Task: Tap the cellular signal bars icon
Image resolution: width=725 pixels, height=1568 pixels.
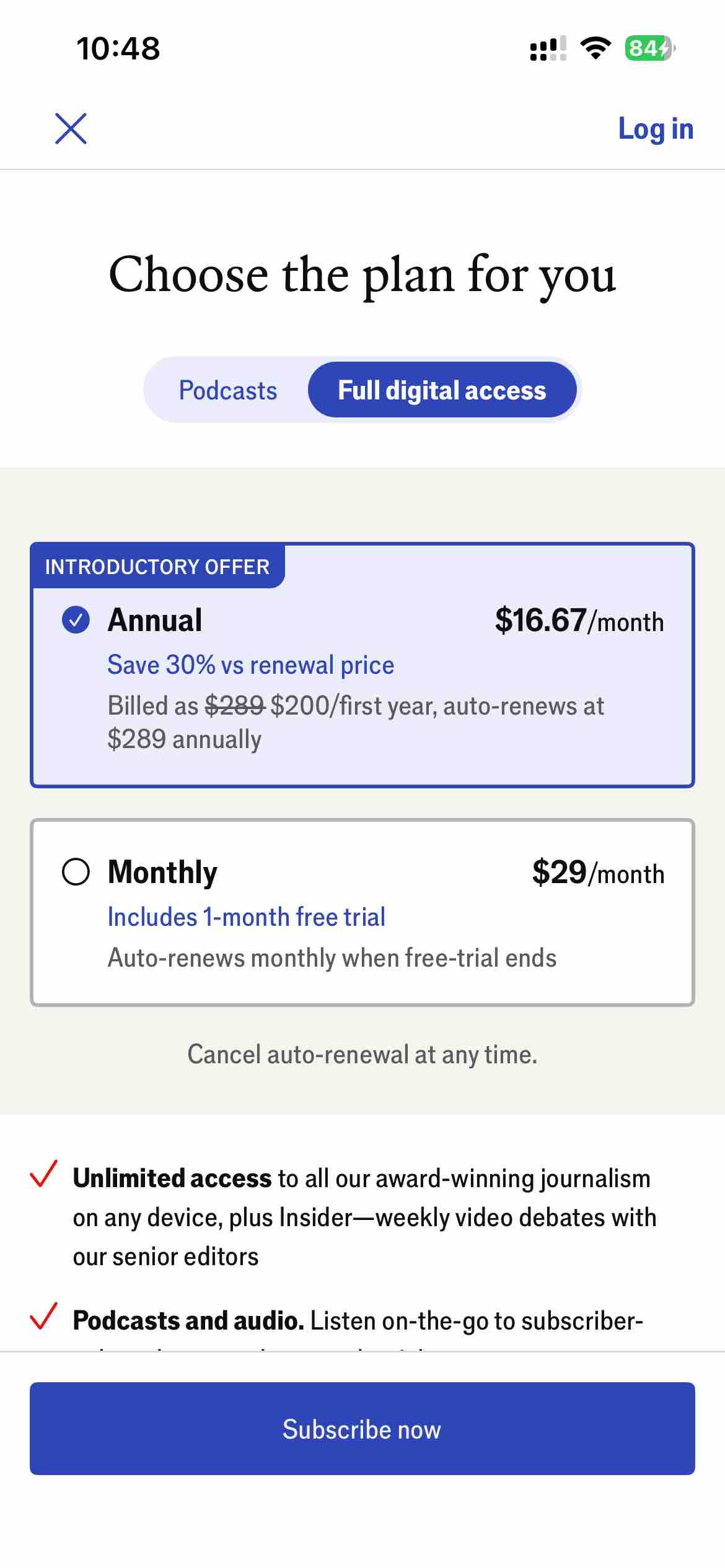Action: [x=548, y=48]
